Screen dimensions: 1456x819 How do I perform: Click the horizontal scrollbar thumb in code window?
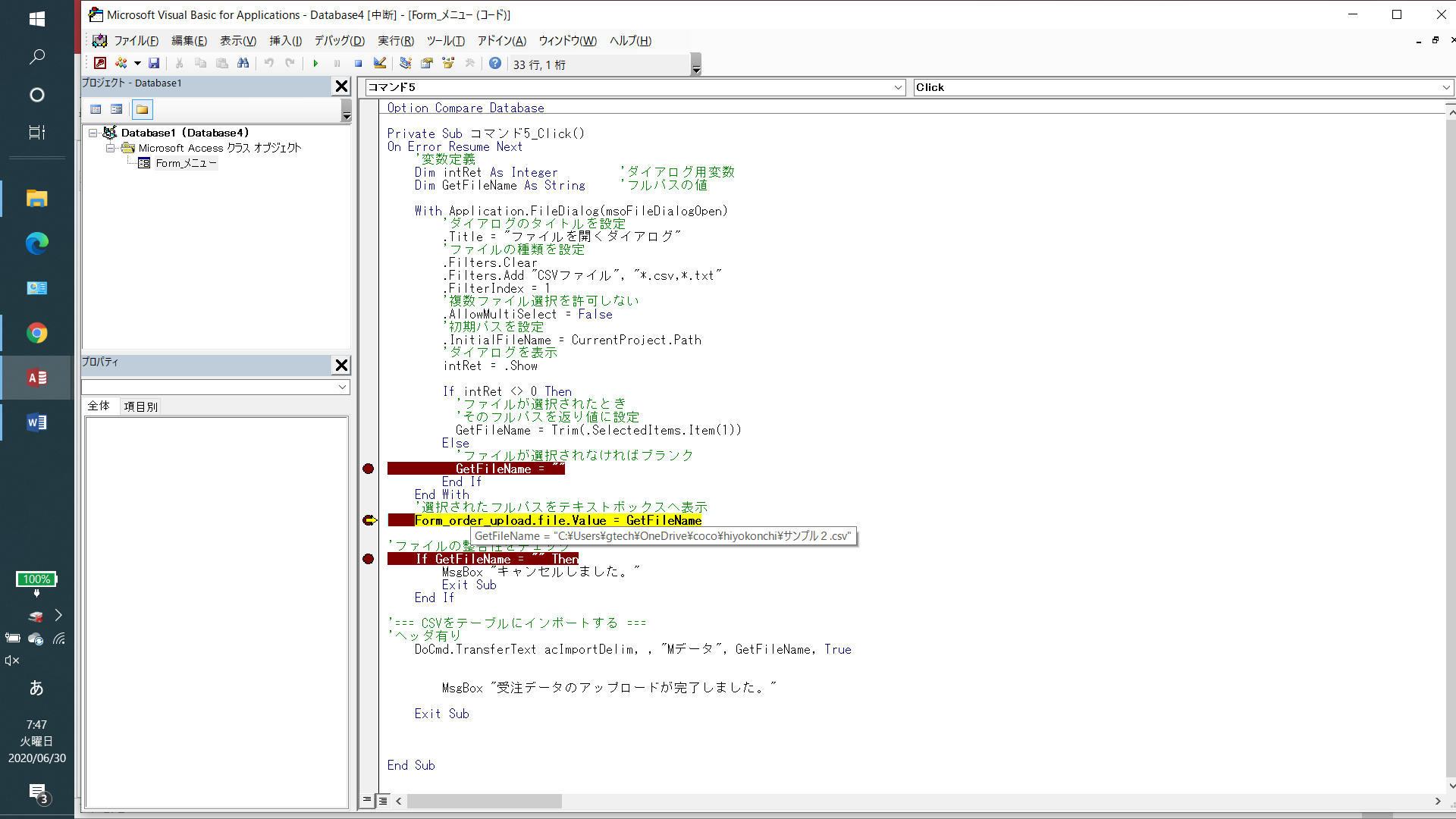(484, 802)
